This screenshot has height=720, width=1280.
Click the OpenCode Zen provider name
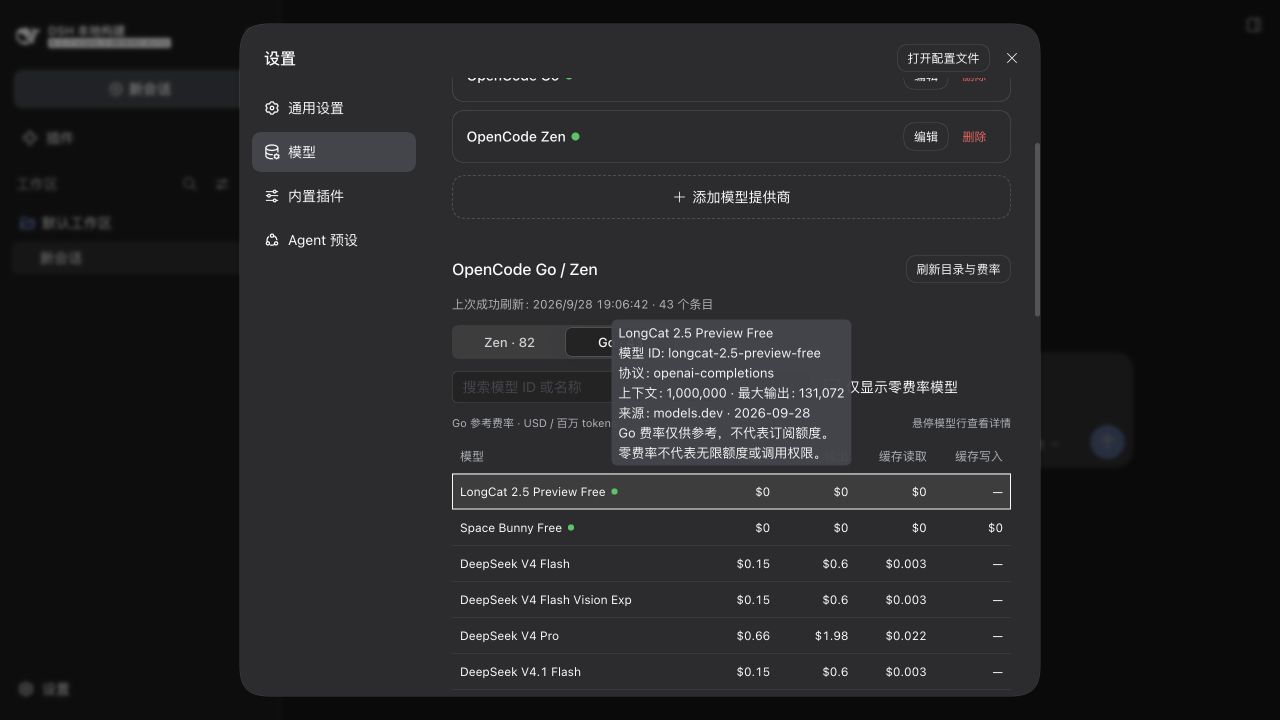coord(516,137)
